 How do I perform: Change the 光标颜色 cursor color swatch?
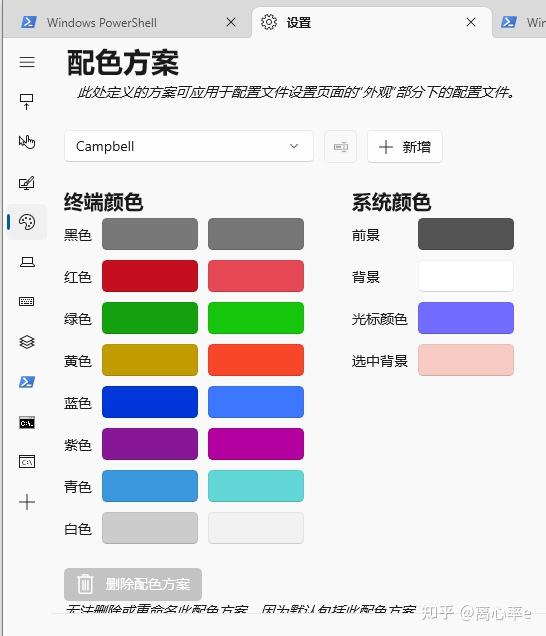point(466,318)
